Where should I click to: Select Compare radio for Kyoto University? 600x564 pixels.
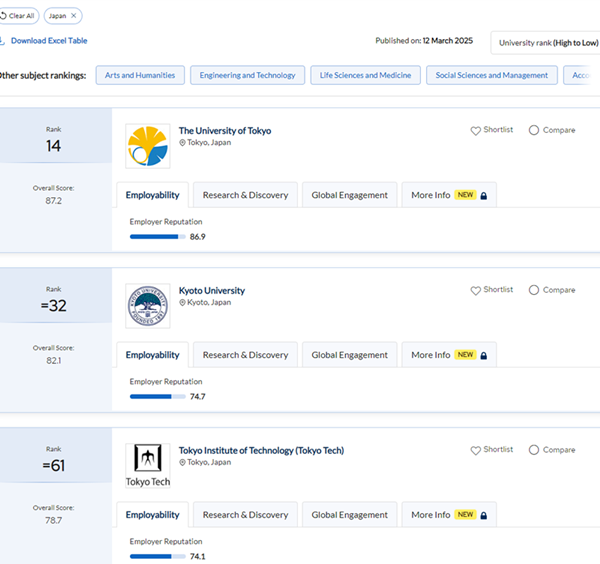534,290
